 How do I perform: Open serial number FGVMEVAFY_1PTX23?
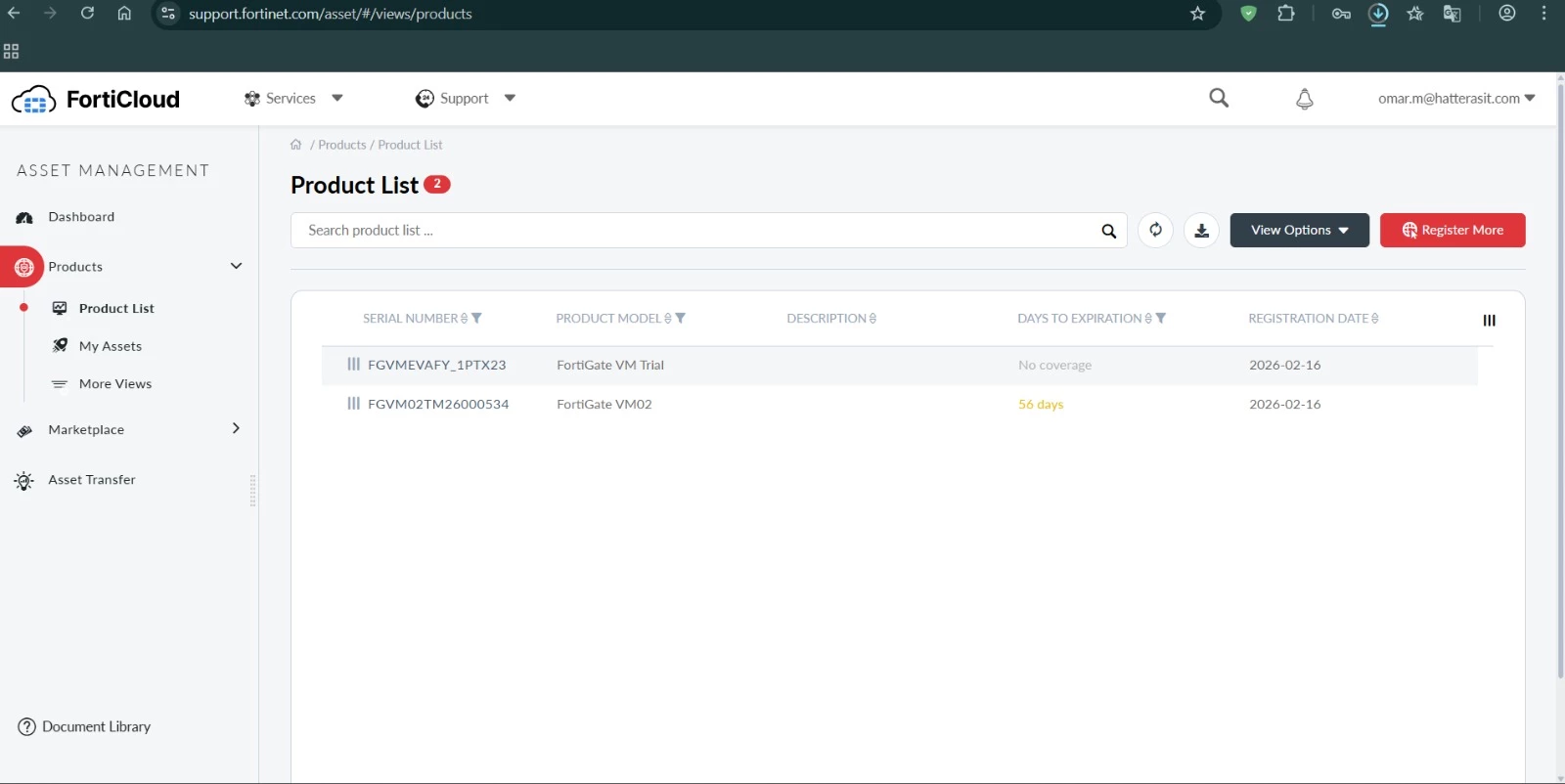point(437,365)
